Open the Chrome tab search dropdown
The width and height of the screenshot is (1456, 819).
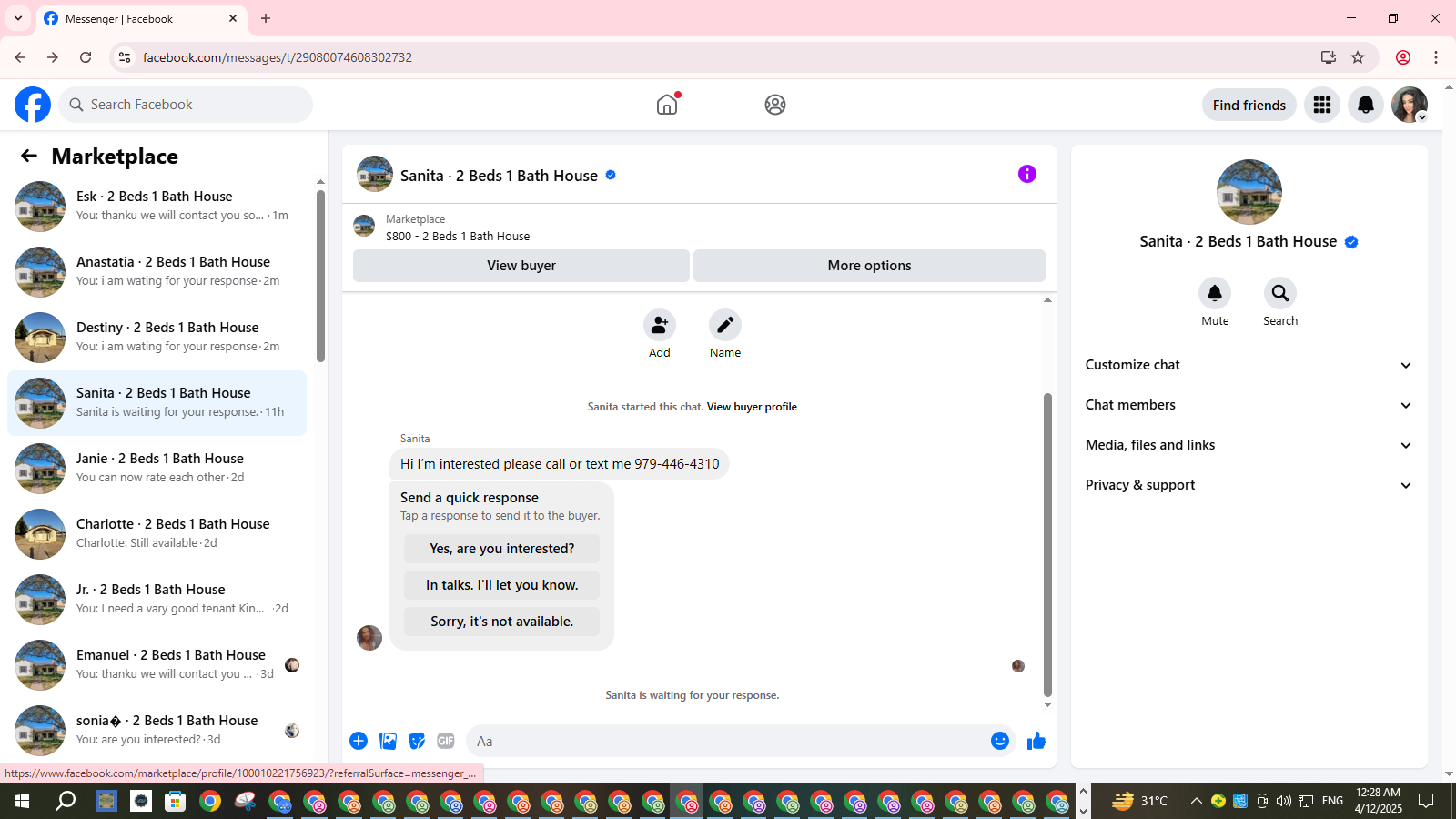tap(18, 18)
